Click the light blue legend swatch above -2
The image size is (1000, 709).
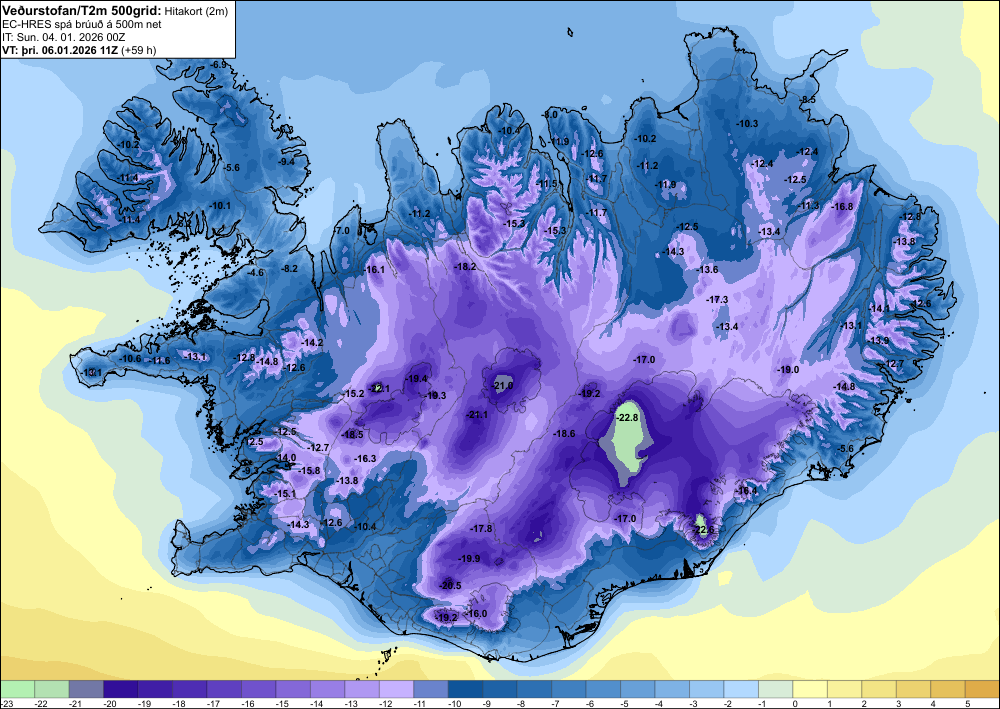[x=740, y=689]
